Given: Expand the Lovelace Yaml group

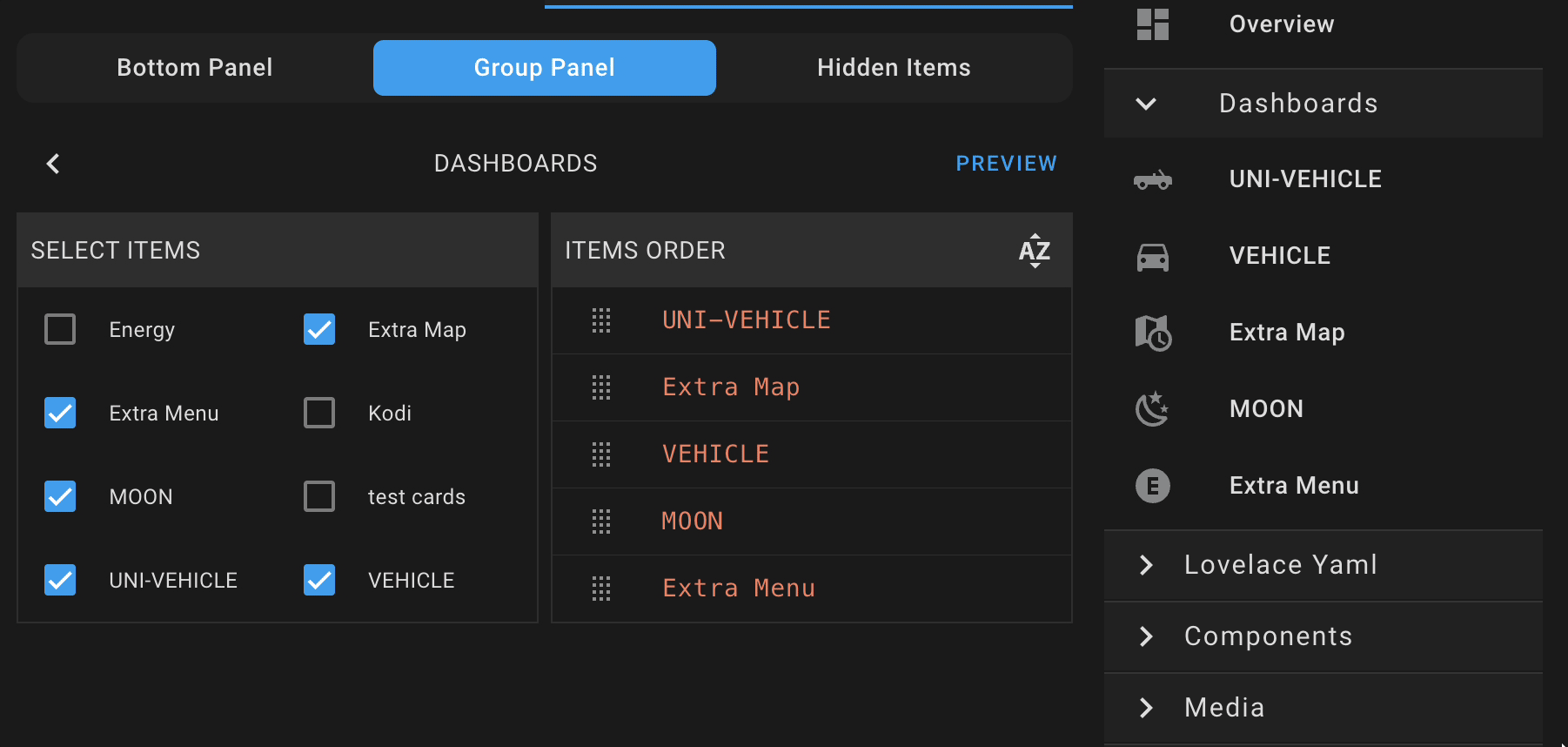Looking at the screenshot, I should click(x=1146, y=565).
